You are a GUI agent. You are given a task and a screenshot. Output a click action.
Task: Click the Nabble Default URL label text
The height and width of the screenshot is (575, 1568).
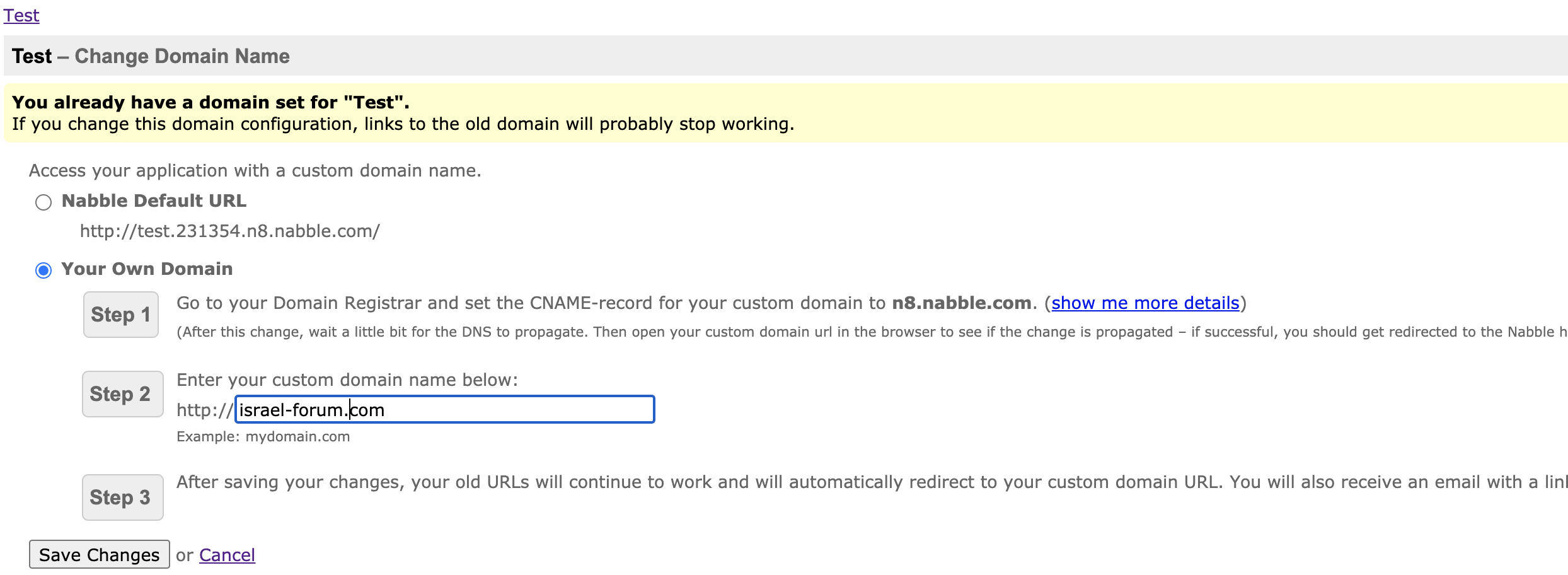154,201
